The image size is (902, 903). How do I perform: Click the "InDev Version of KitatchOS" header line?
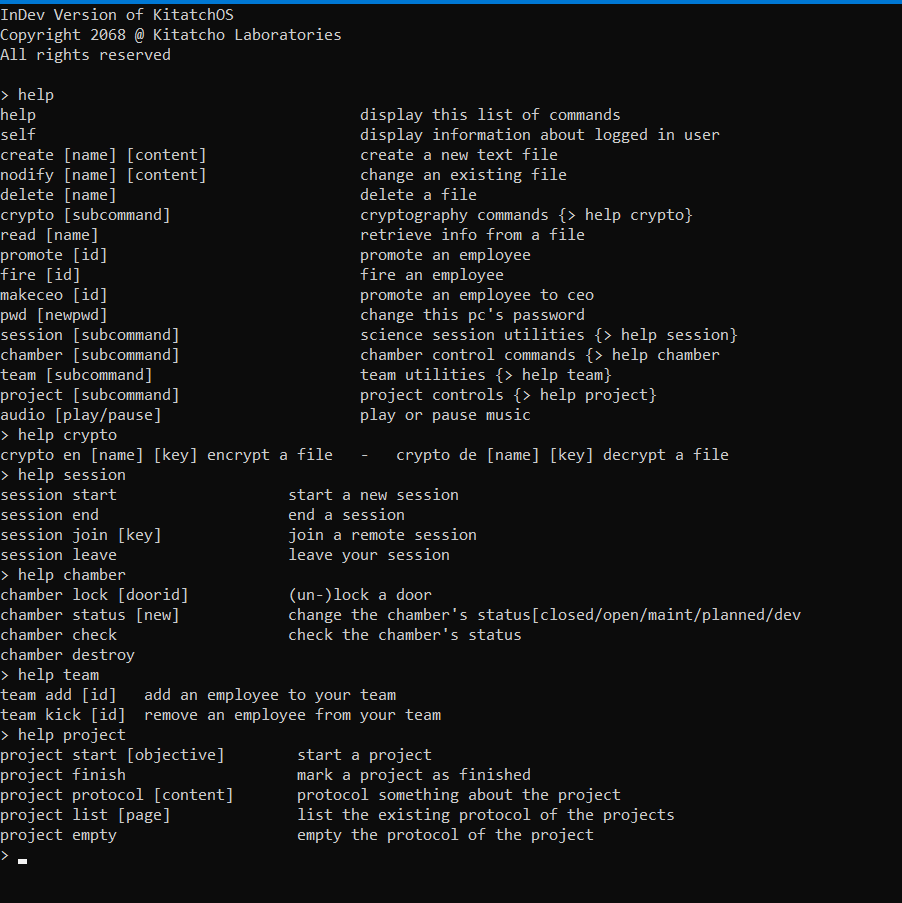117,15
